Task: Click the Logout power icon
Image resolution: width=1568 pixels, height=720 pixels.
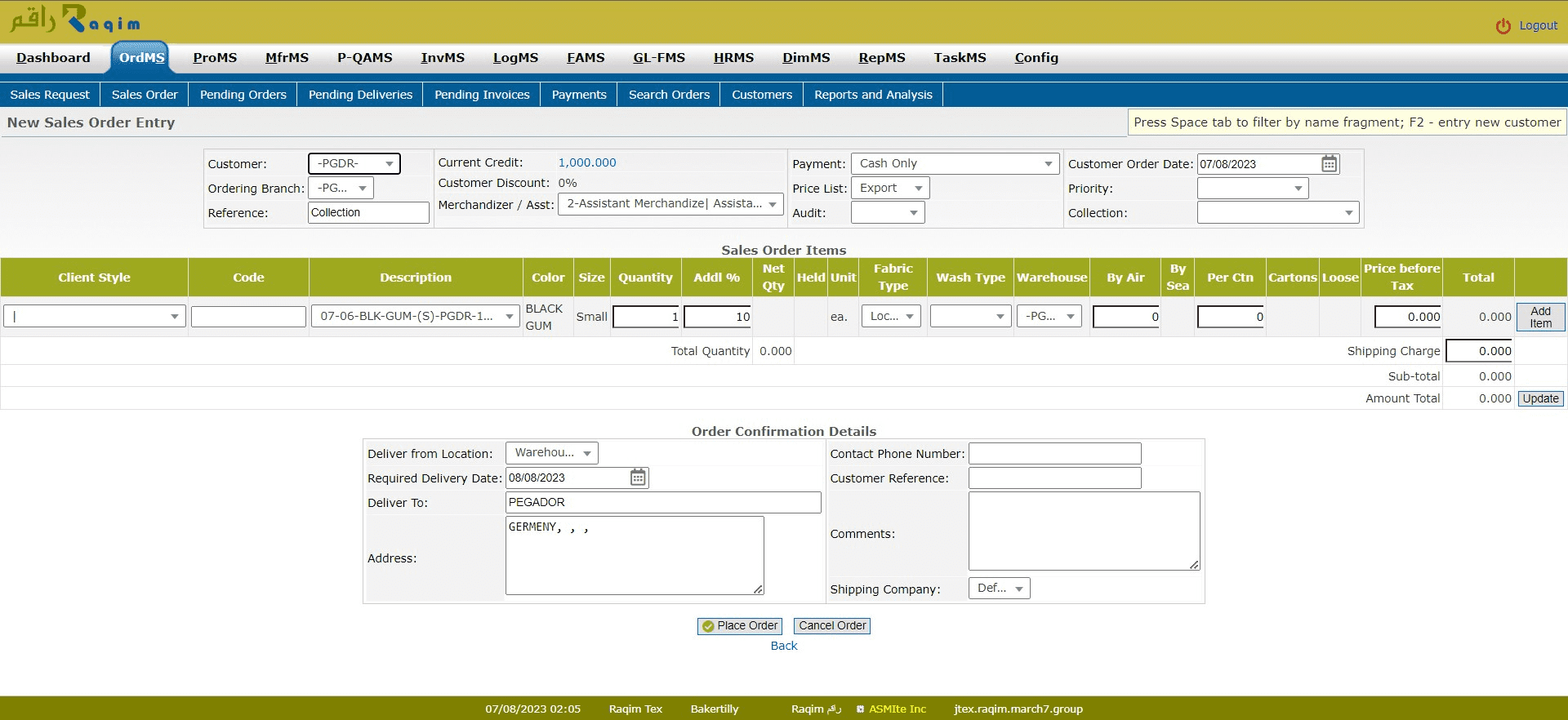Action: pos(1503,26)
